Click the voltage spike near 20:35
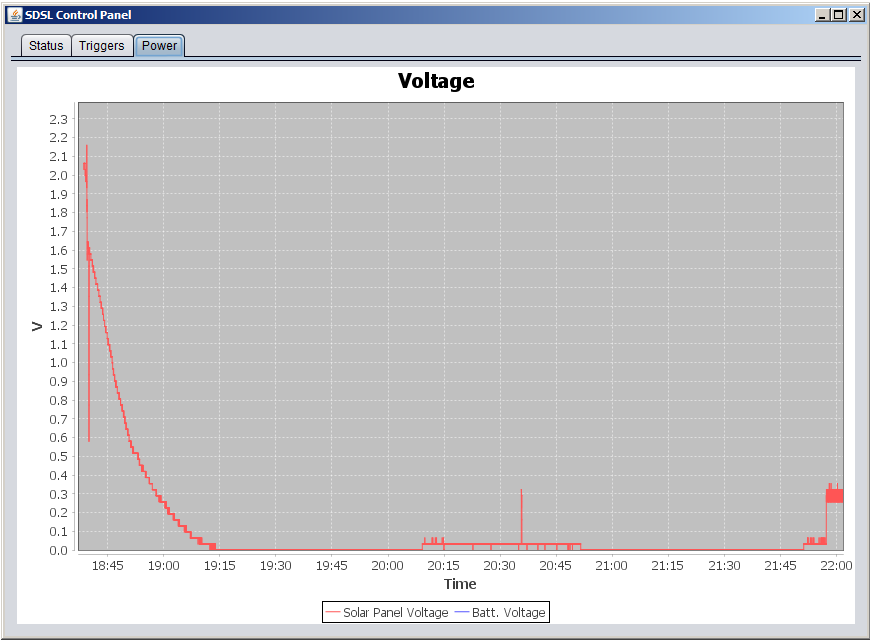This screenshot has width=870, height=644. coord(522,516)
